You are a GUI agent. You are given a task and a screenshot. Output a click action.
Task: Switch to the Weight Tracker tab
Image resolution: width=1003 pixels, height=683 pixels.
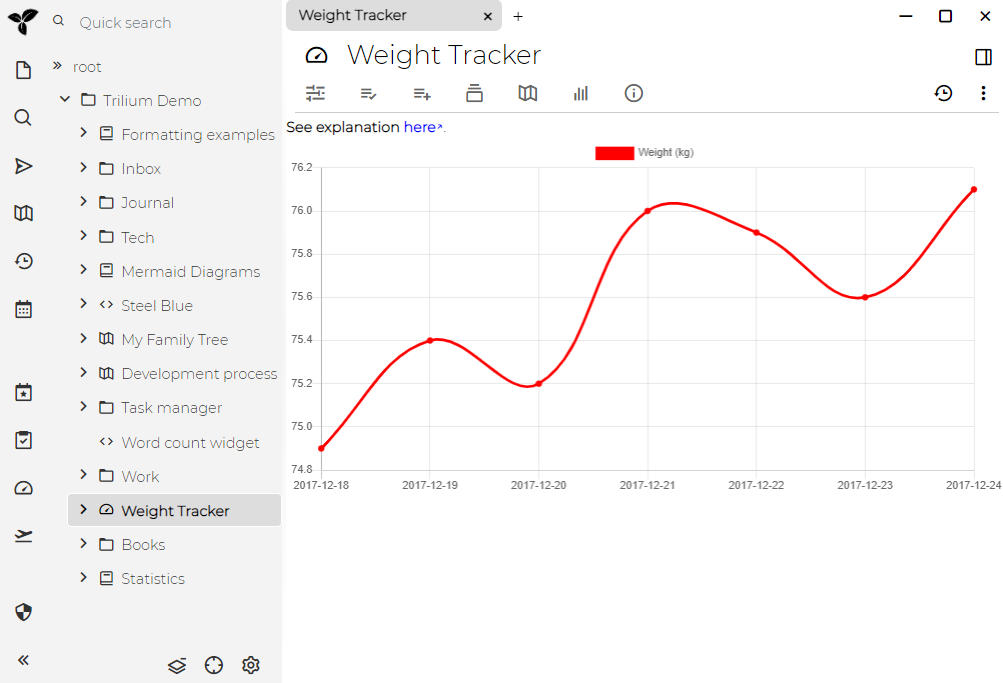tap(380, 16)
